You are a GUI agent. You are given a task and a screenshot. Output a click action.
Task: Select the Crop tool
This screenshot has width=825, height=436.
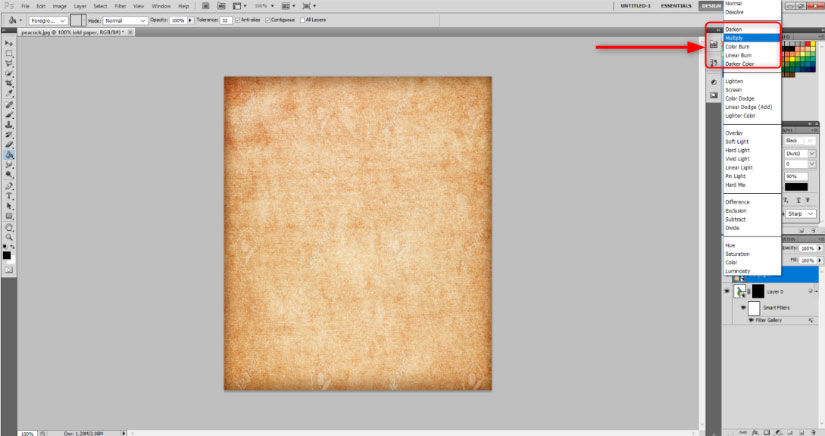click(9, 84)
